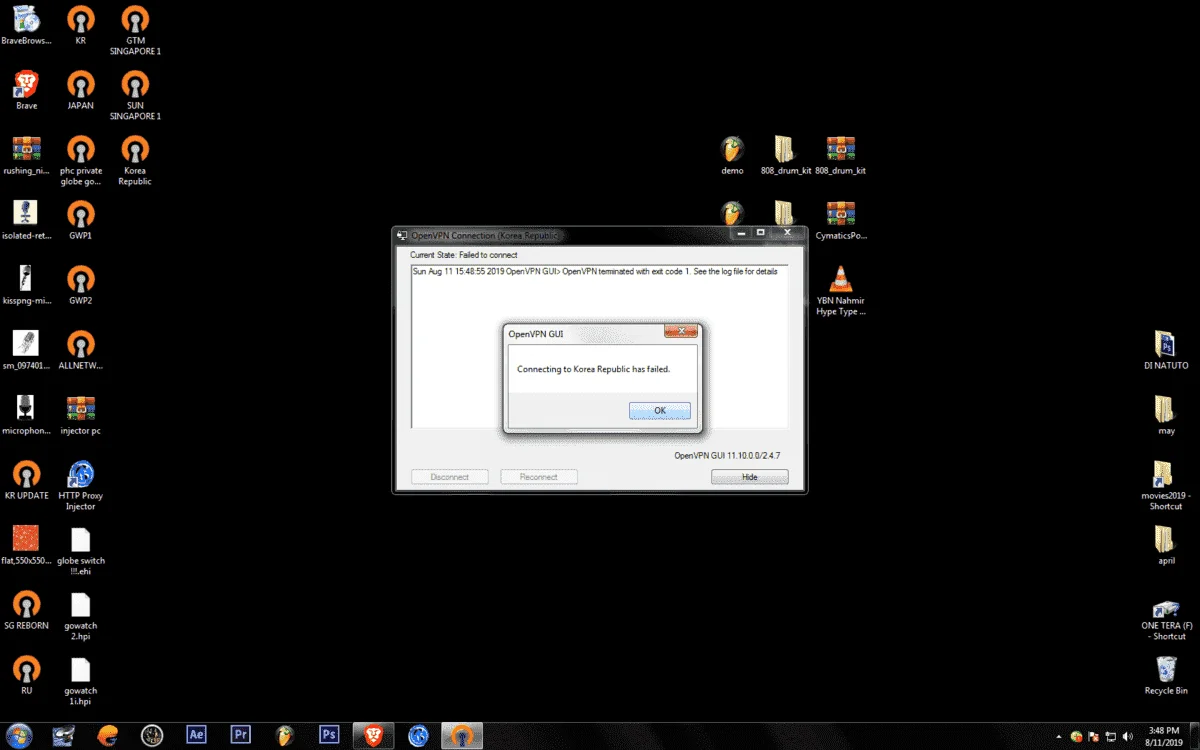Select the Korea Republic desktop icon

[135, 160]
